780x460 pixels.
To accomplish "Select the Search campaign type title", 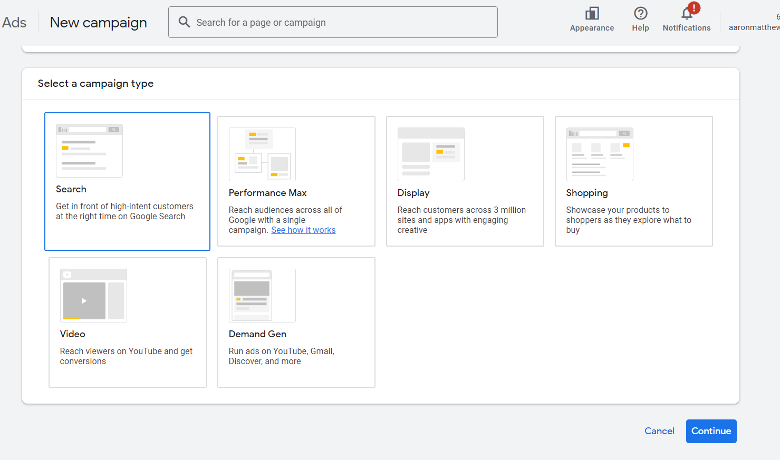I will click(71, 189).
